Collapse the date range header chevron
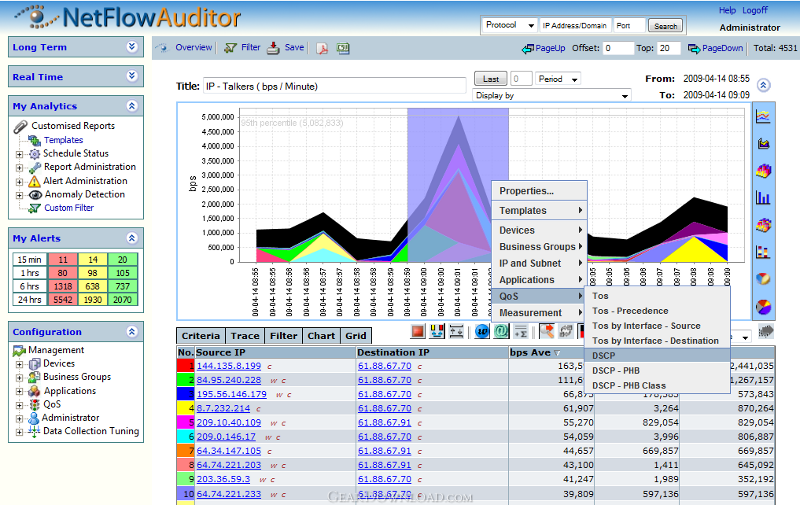Image resolution: width=800 pixels, height=505 pixels. tap(763, 85)
